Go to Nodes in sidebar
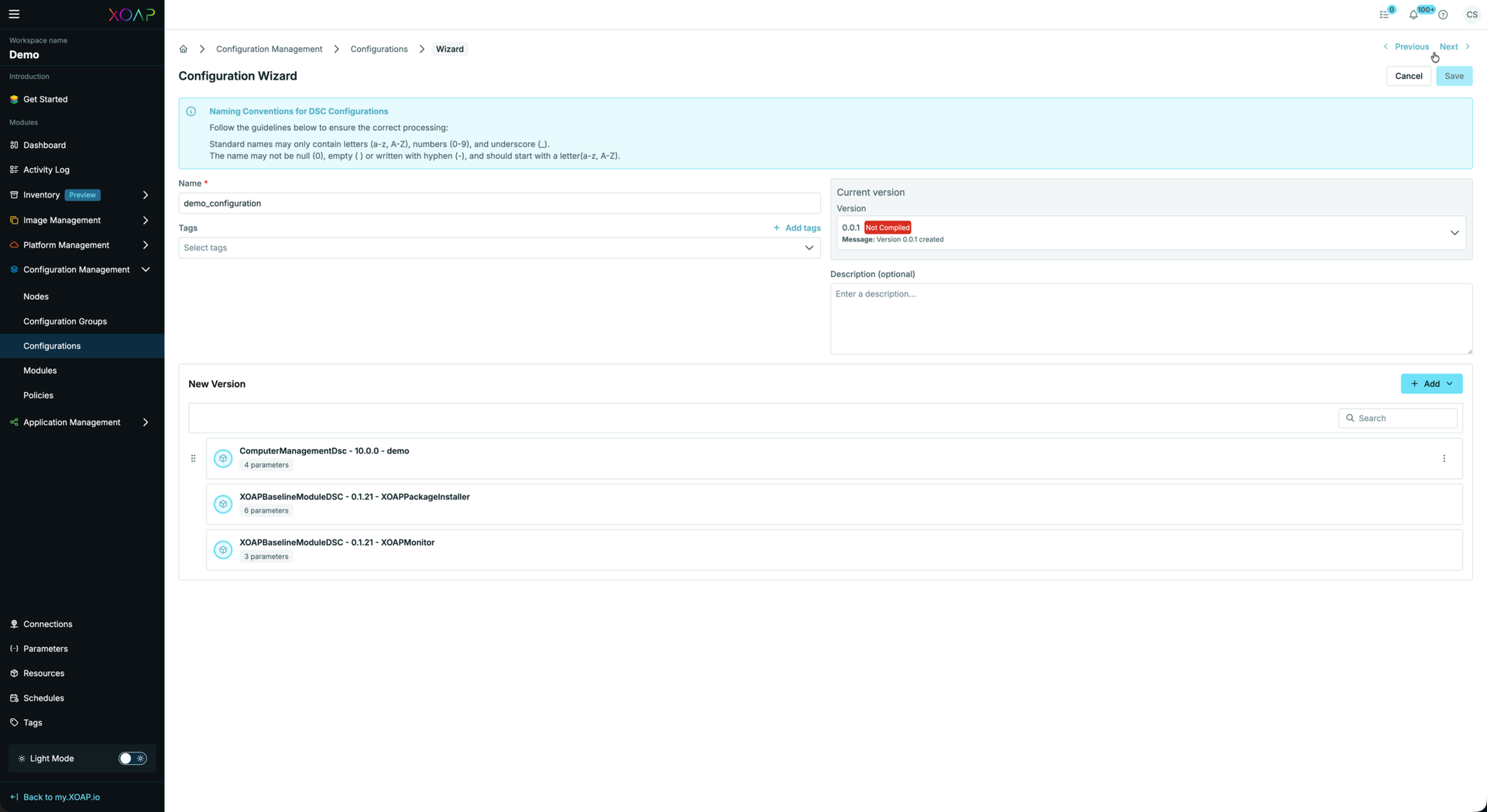This screenshot has width=1487, height=812. pyautogui.click(x=36, y=296)
